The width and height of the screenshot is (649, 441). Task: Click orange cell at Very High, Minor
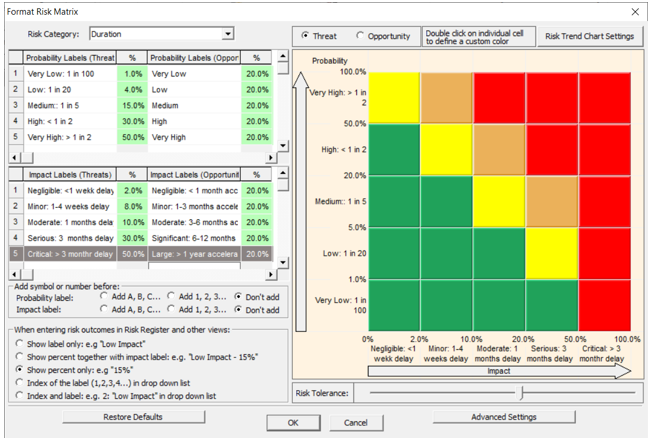point(447,98)
